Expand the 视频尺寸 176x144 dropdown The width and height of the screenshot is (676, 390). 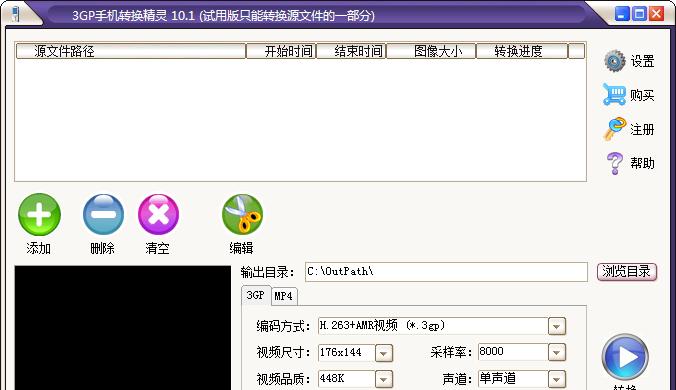pos(383,353)
